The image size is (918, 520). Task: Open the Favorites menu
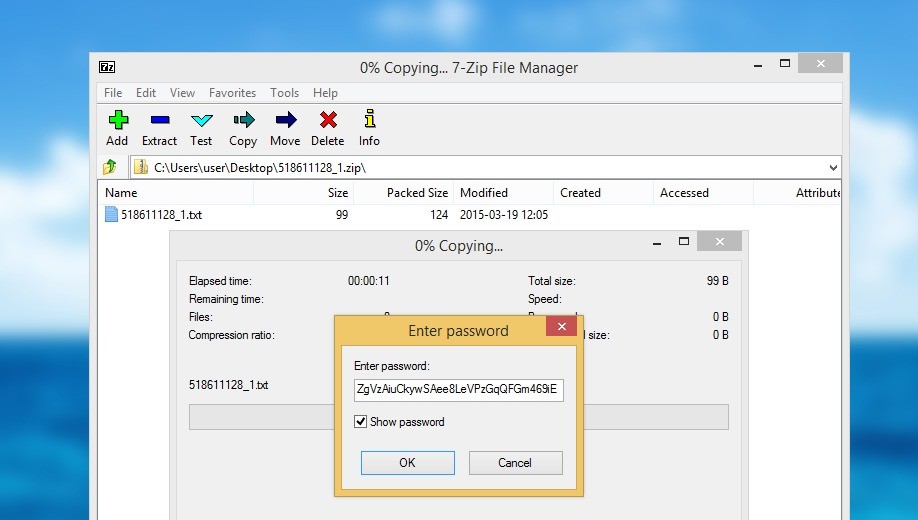pos(232,93)
